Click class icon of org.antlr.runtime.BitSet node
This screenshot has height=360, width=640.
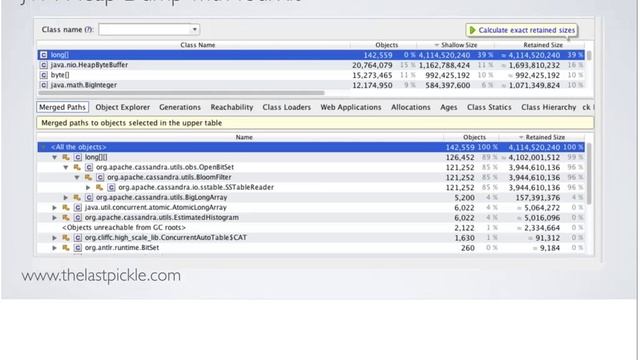tap(78, 248)
